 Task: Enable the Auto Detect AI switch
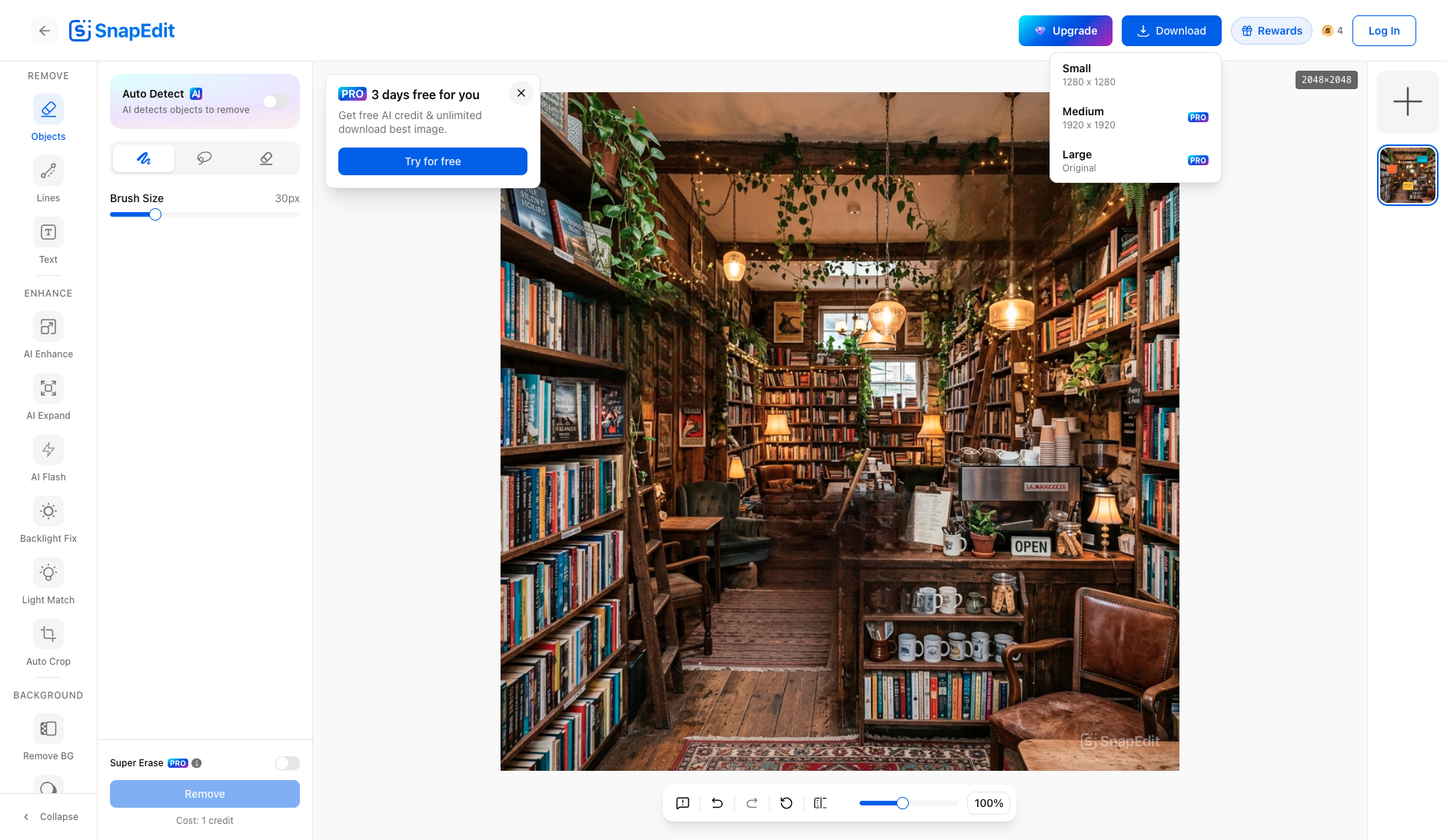(275, 101)
